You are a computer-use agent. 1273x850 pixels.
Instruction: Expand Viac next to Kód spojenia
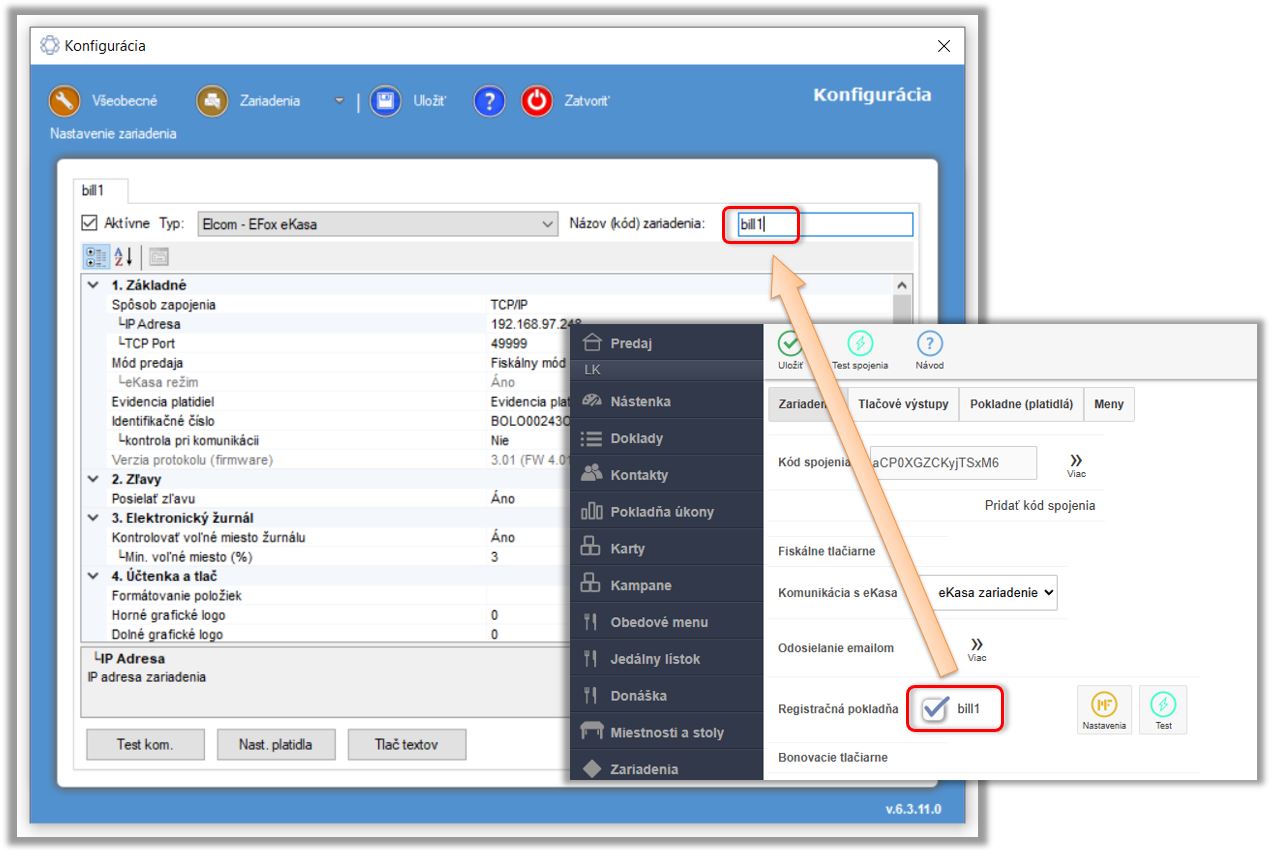pos(1076,463)
